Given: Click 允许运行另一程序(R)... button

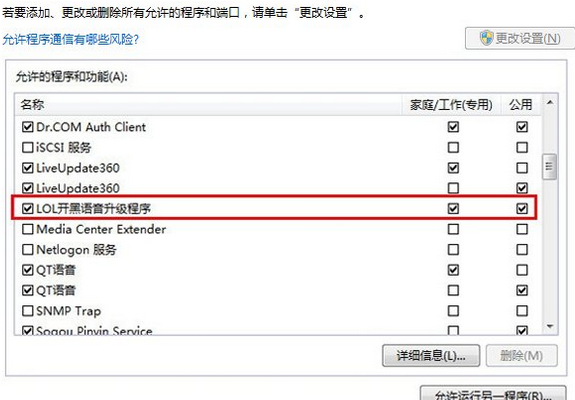Looking at the screenshot, I should coord(493,393).
